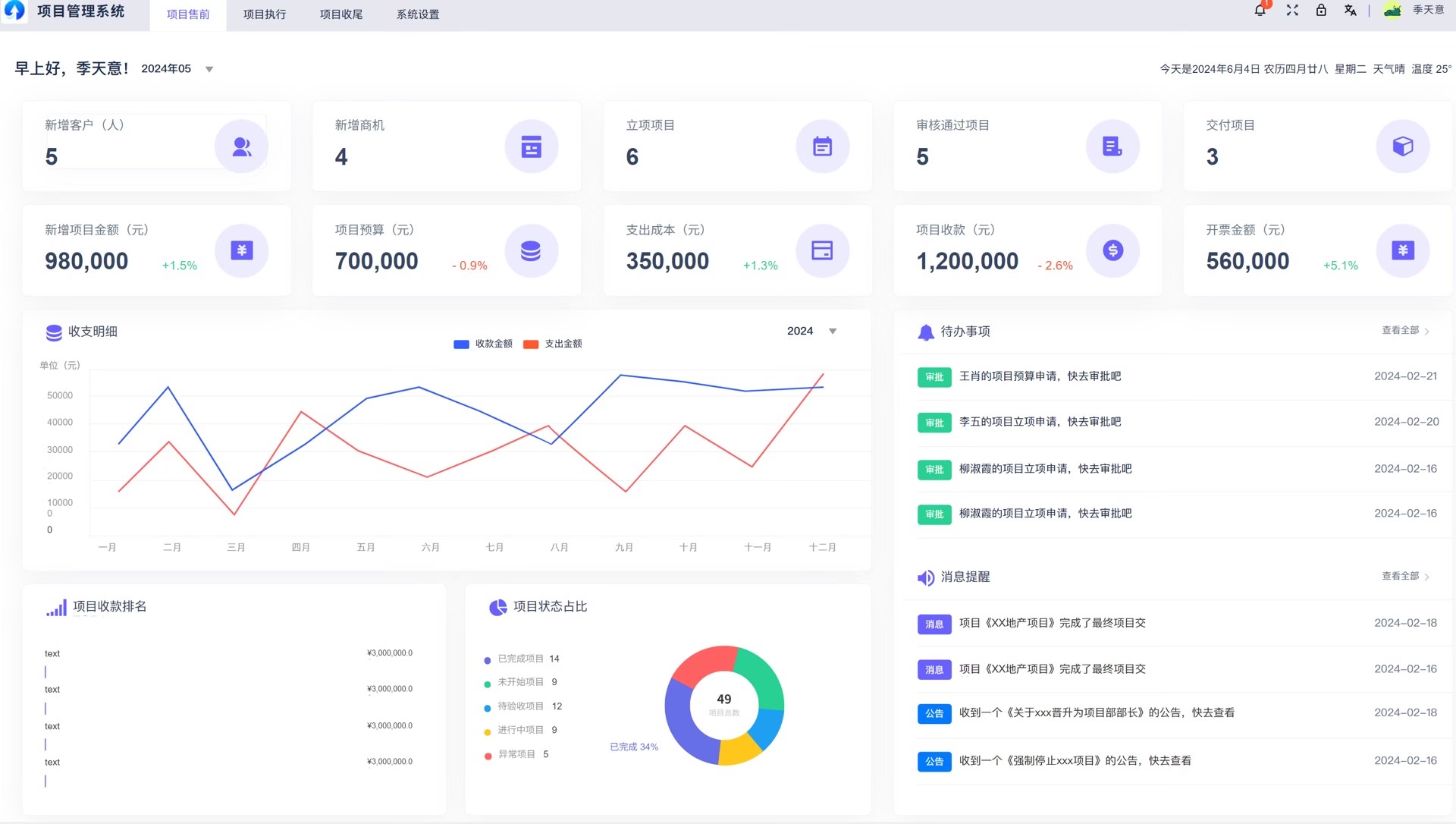The width and height of the screenshot is (1456, 824).
Task: Click the fullscreen expand icon
Action: [x=1292, y=11]
